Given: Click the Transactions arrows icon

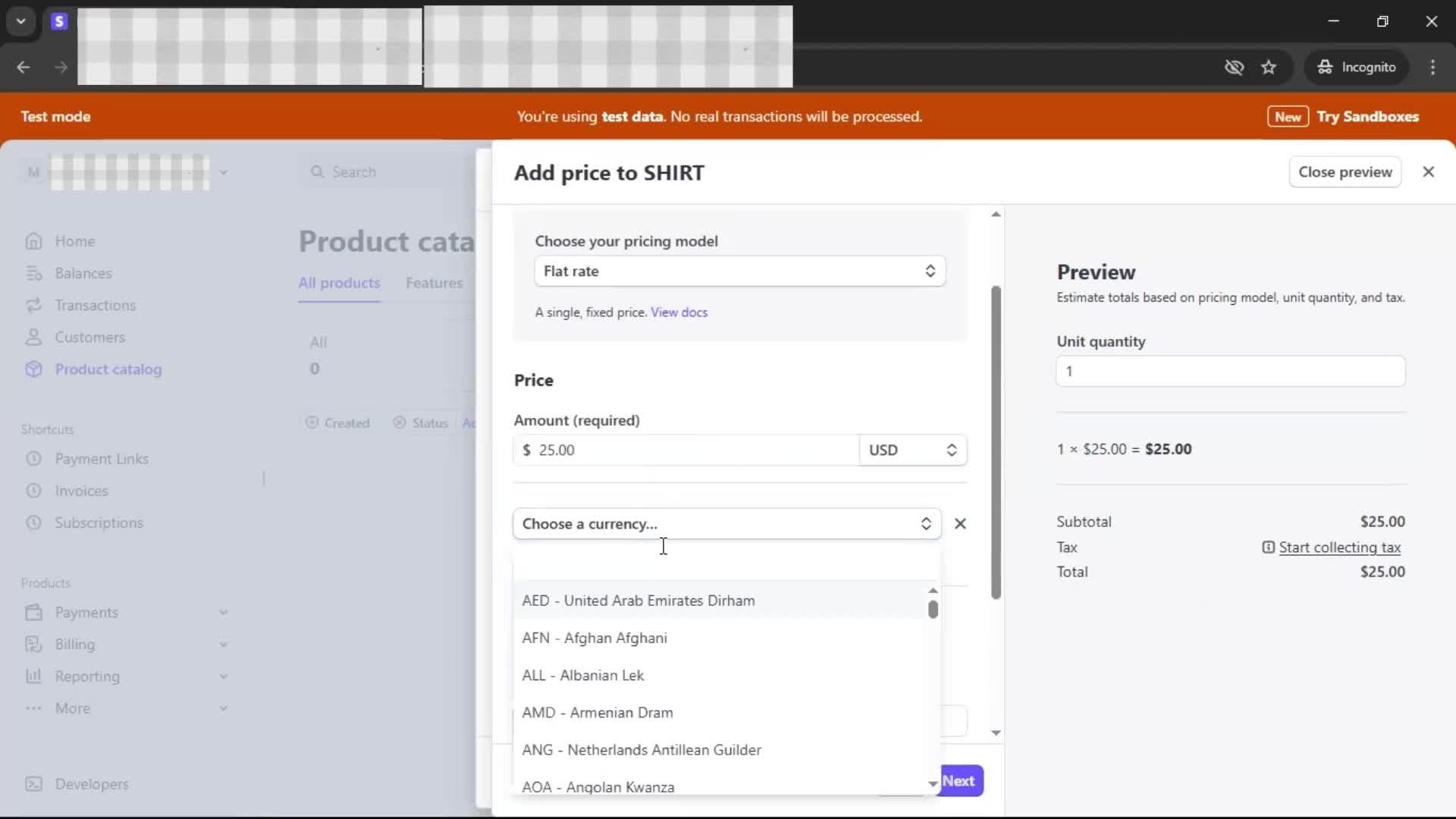Looking at the screenshot, I should click(x=33, y=305).
